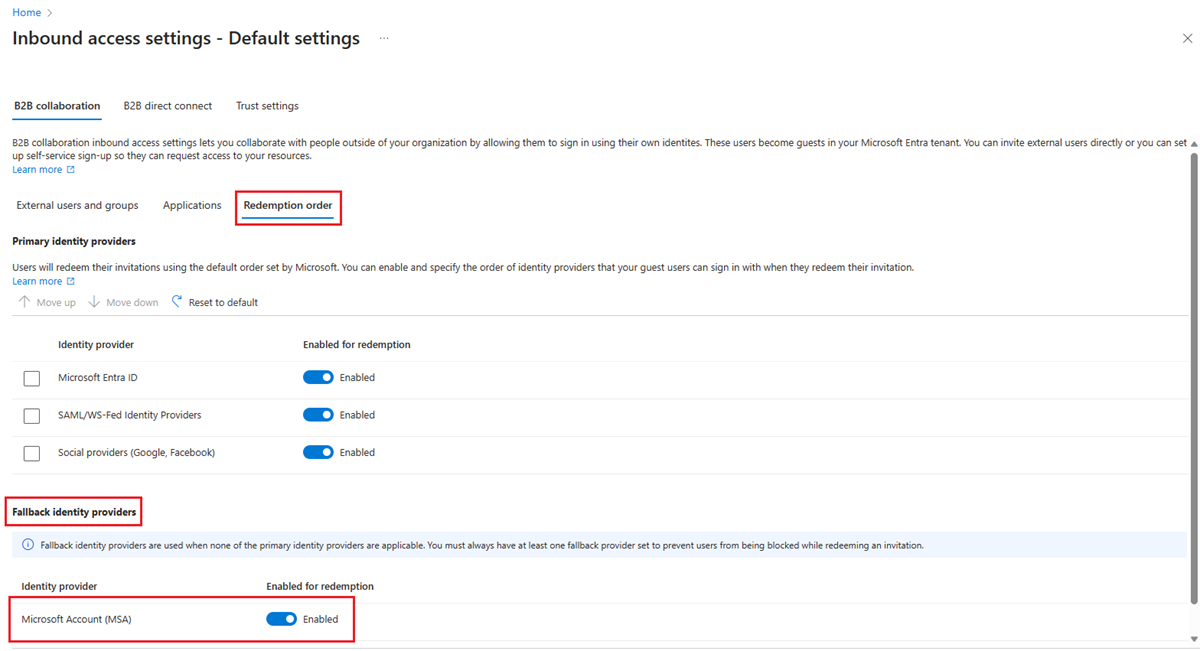Turn off Social providers redemption toggle
The height and width of the screenshot is (651, 1200).
(x=318, y=452)
